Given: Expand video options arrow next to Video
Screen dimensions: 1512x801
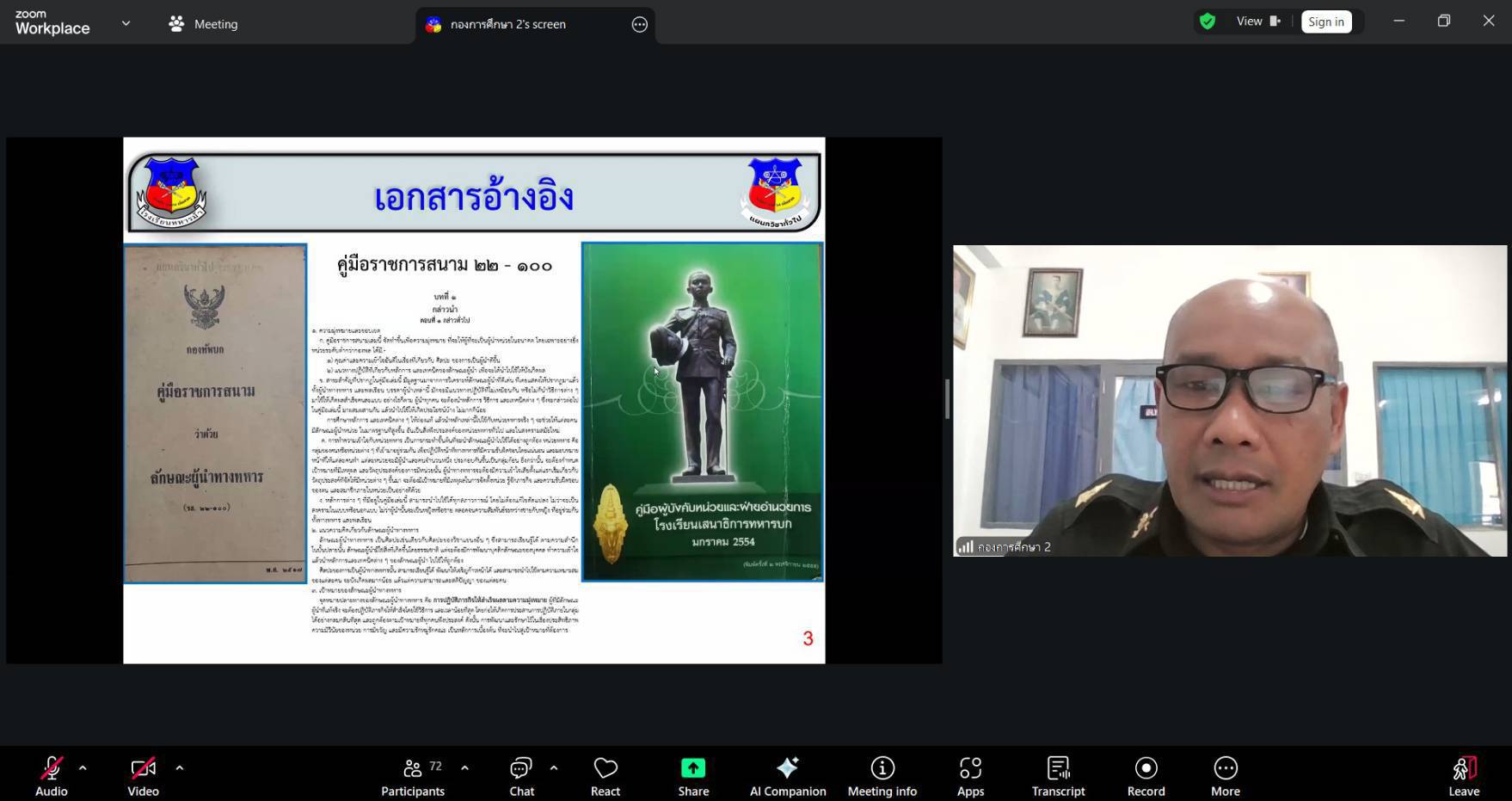Looking at the screenshot, I should pos(180,767).
